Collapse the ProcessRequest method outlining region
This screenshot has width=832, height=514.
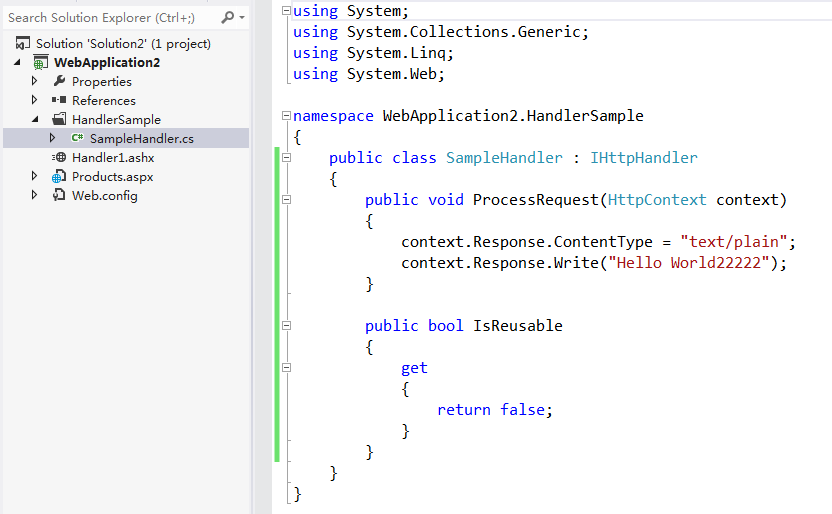287,199
